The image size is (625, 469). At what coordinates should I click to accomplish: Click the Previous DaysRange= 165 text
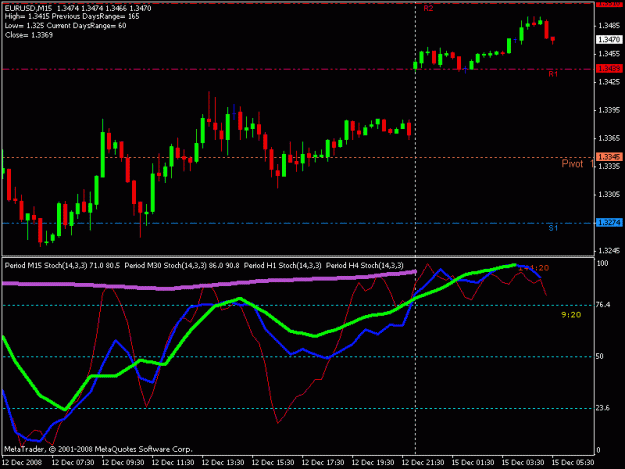tap(95, 17)
